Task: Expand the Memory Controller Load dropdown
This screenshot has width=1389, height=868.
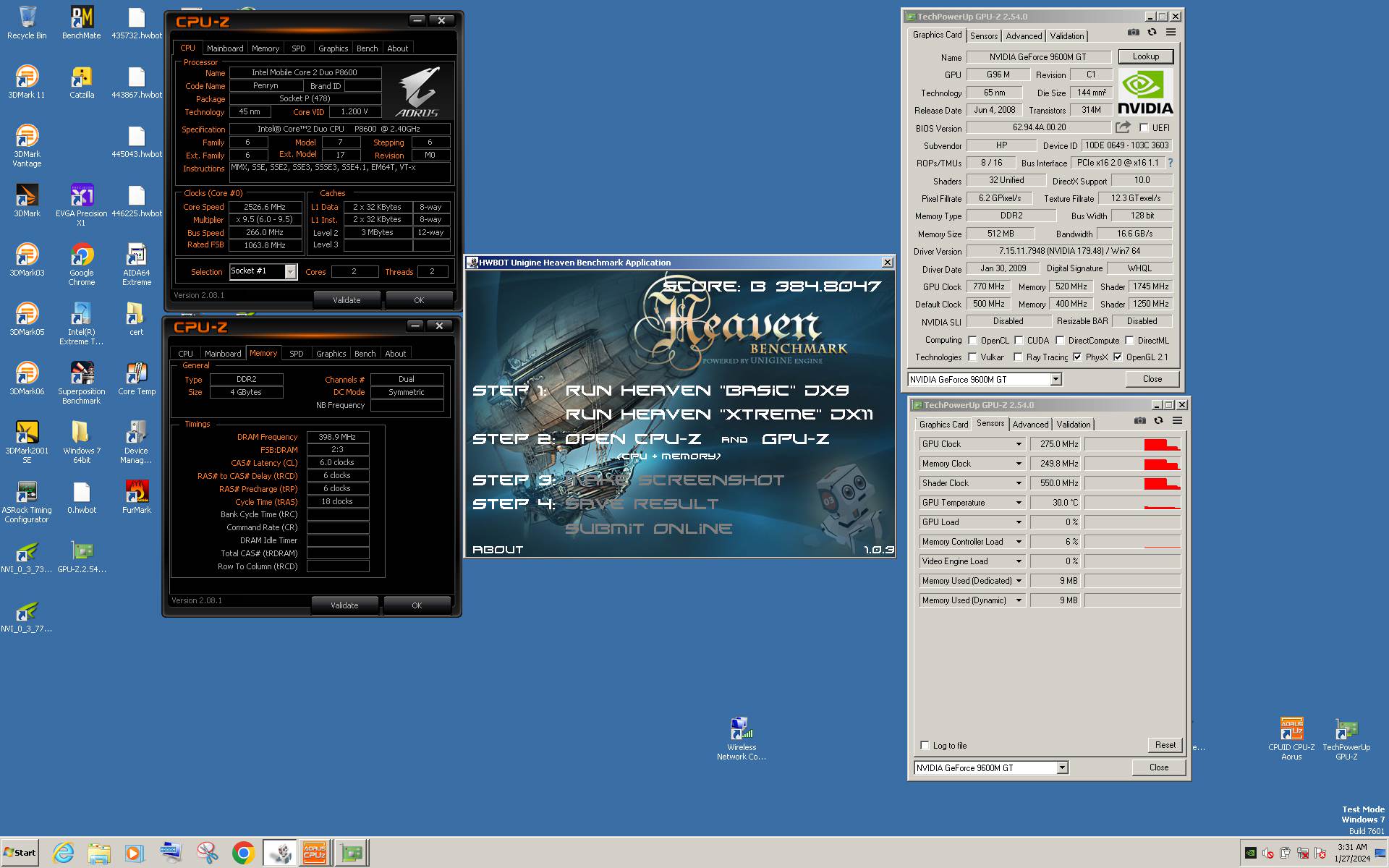Action: coord(1019,542)
